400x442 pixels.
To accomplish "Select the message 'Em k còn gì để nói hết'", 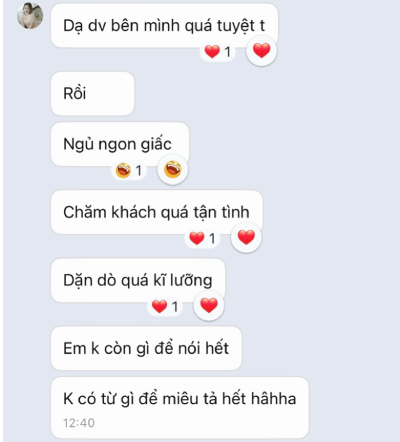I will click(x=146, y=348).
